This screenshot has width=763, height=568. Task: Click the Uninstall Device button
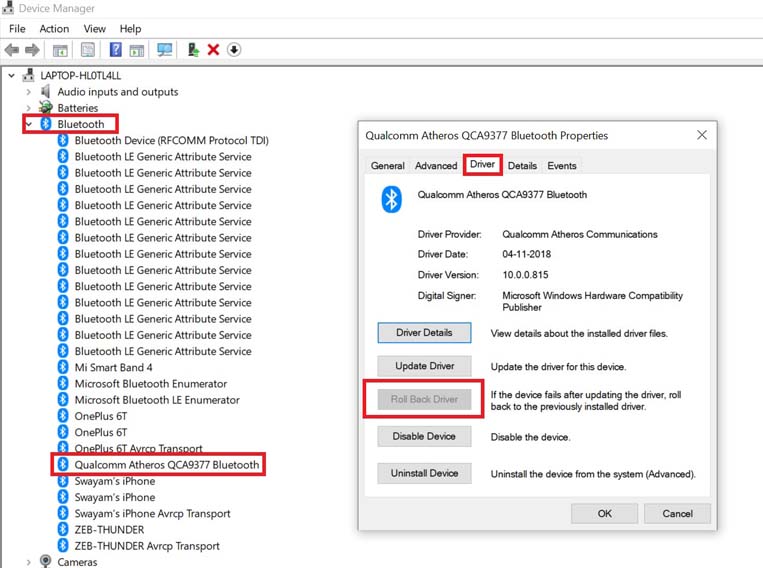pyautogui.click(x=424, y=473)
